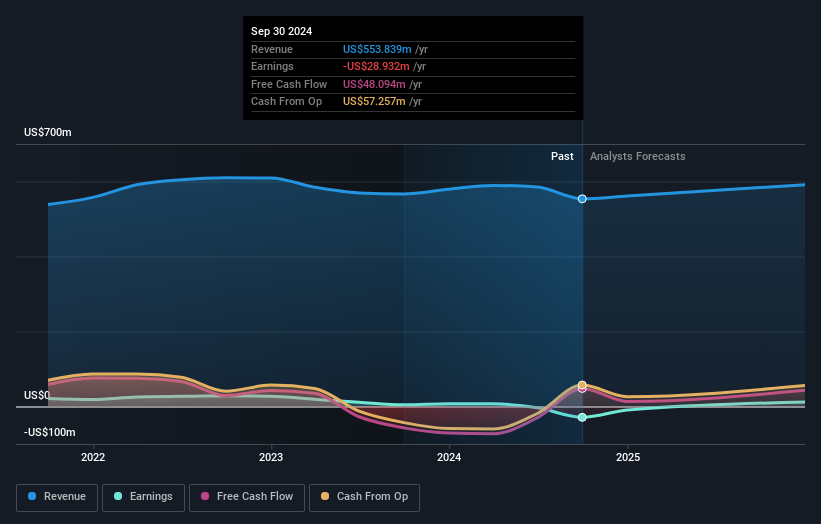Image resolution: width=821 pixels, height=524 pixels.
Task: Click the -US$100m y-axis label
Action: 50,432
